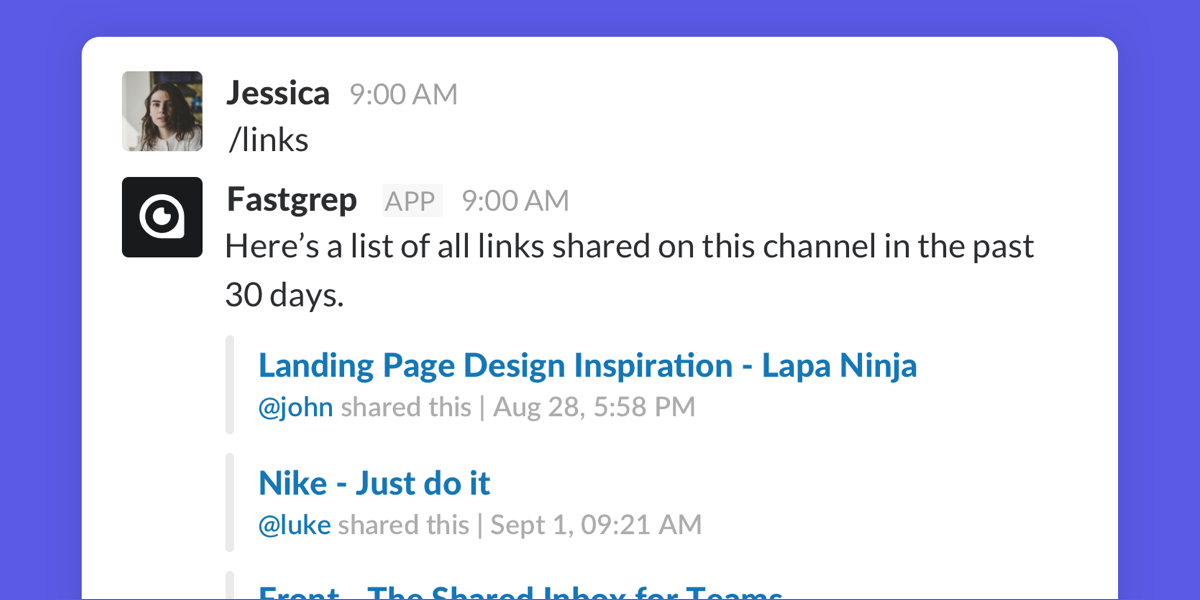Click the 9:00 AM timestamp on Fastgrep's message
Screen dimensions: 1200x600
tap(515, 201)
